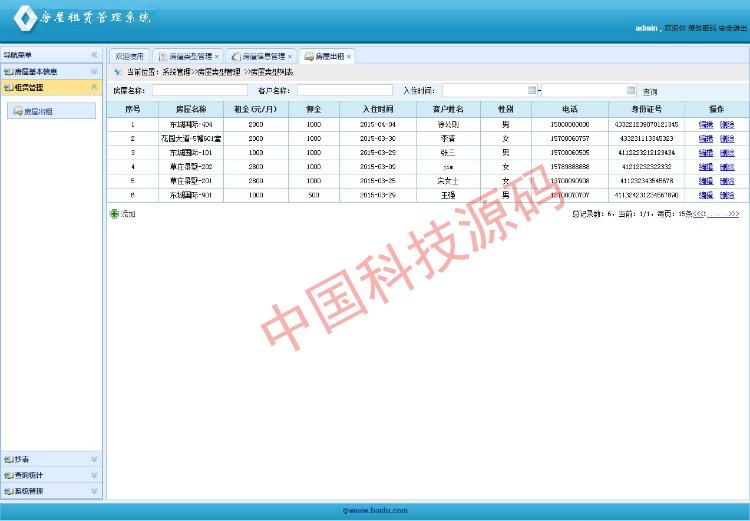Click the 安全退出 logout link
The image size is (750, 521).
click(732, 28)
